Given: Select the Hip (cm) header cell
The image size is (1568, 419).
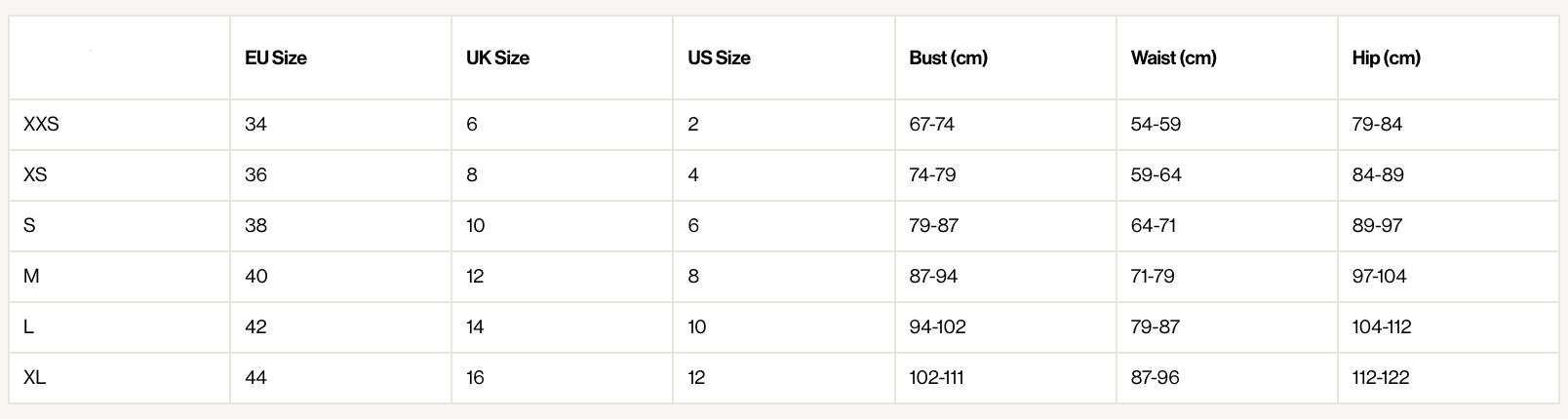Looking at the screenshot, I should (x=1386, y=57).
